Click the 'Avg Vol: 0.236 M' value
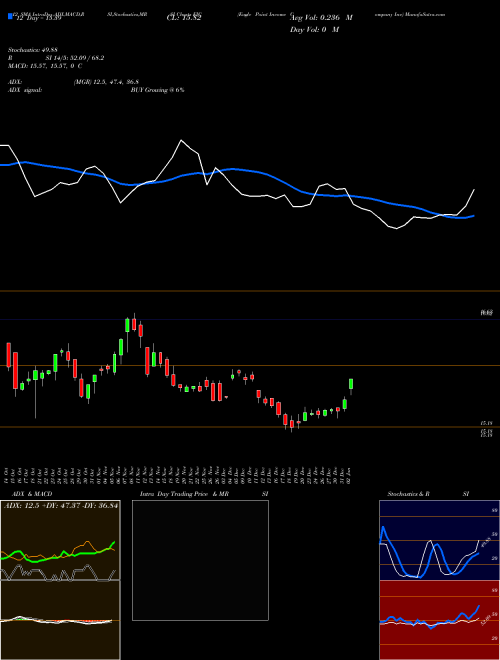 click(321, 18)
